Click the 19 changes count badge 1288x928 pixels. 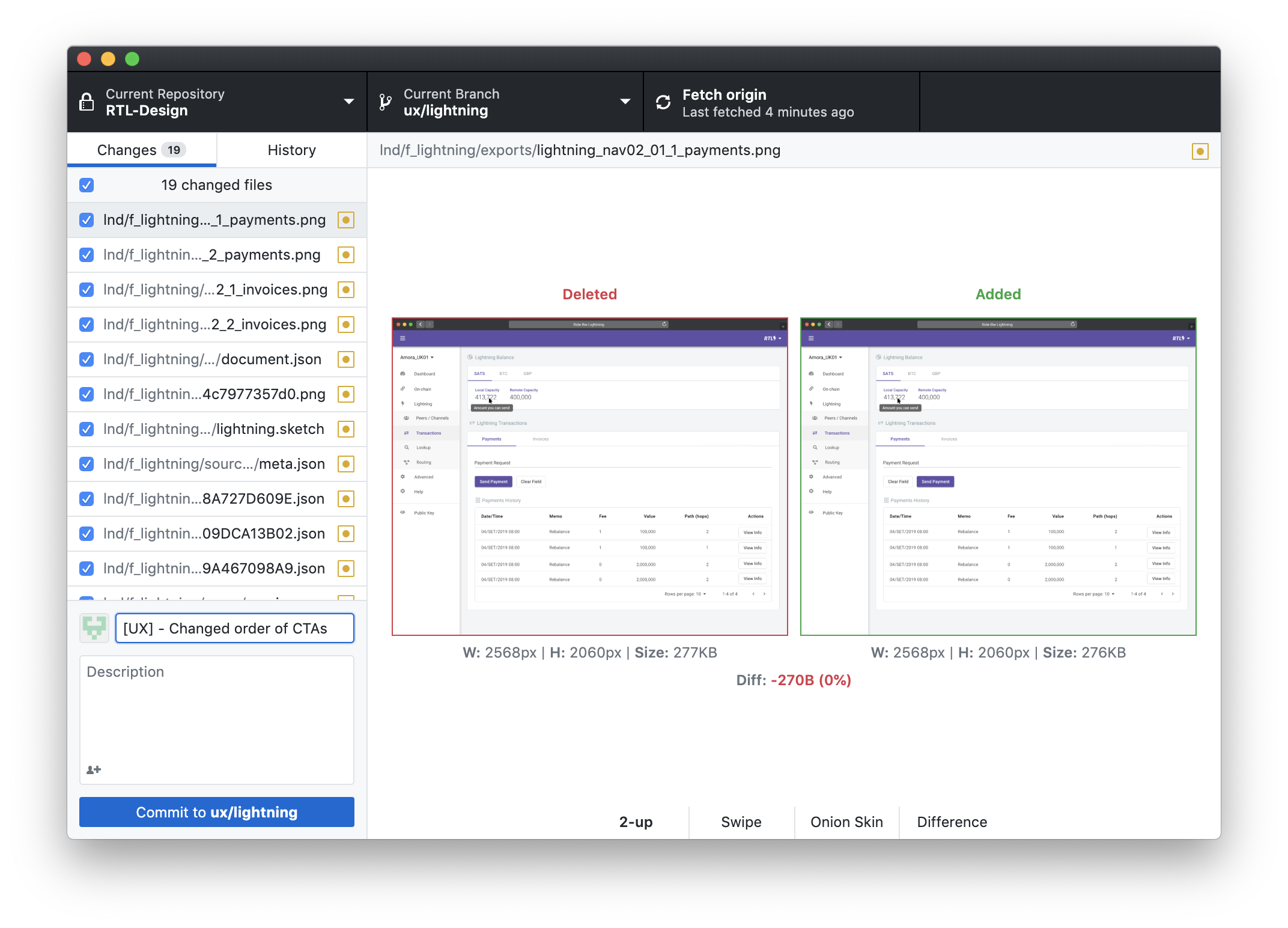(174, 150)
